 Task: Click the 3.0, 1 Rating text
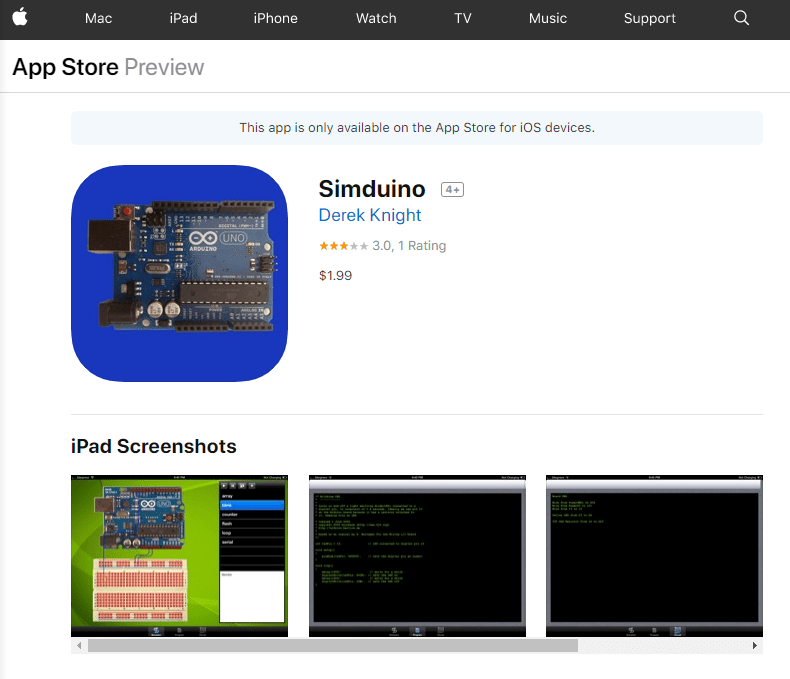tap(409, 246)
